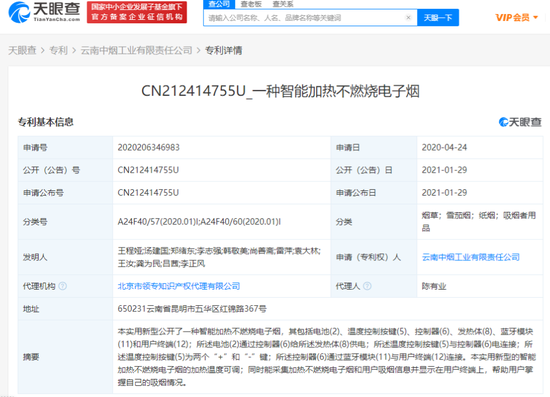Viewport: 550px width, 397px height.
Task: Click 专利详情 breadcrumb text
Action: point(223,51)
